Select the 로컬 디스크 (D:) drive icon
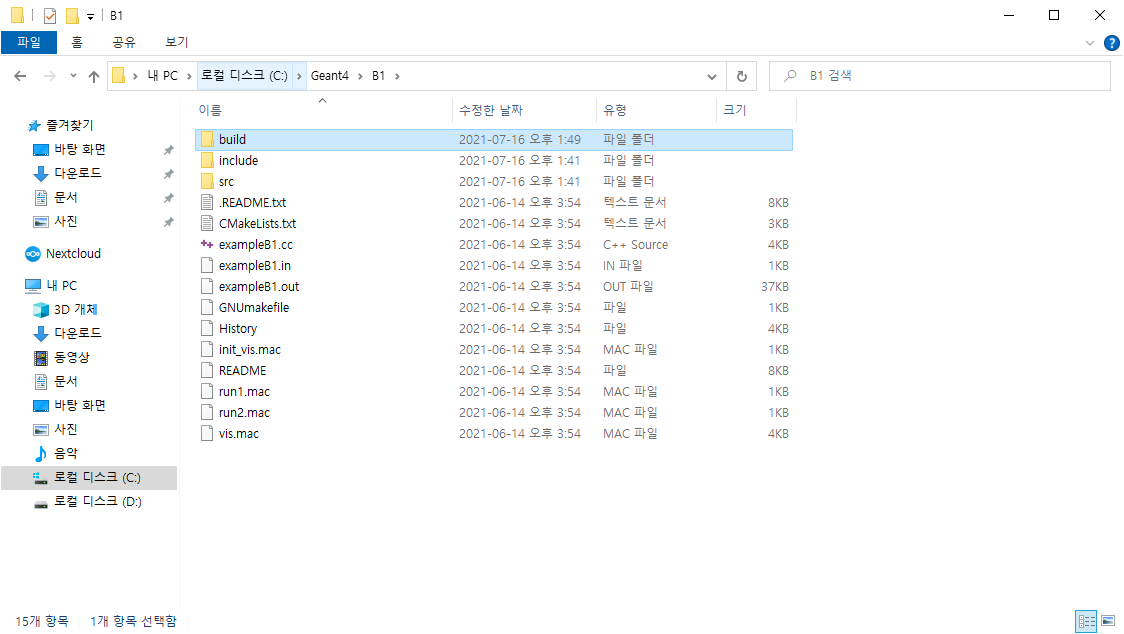This screenshot has height=634, width=1124. tap(41, 502)
